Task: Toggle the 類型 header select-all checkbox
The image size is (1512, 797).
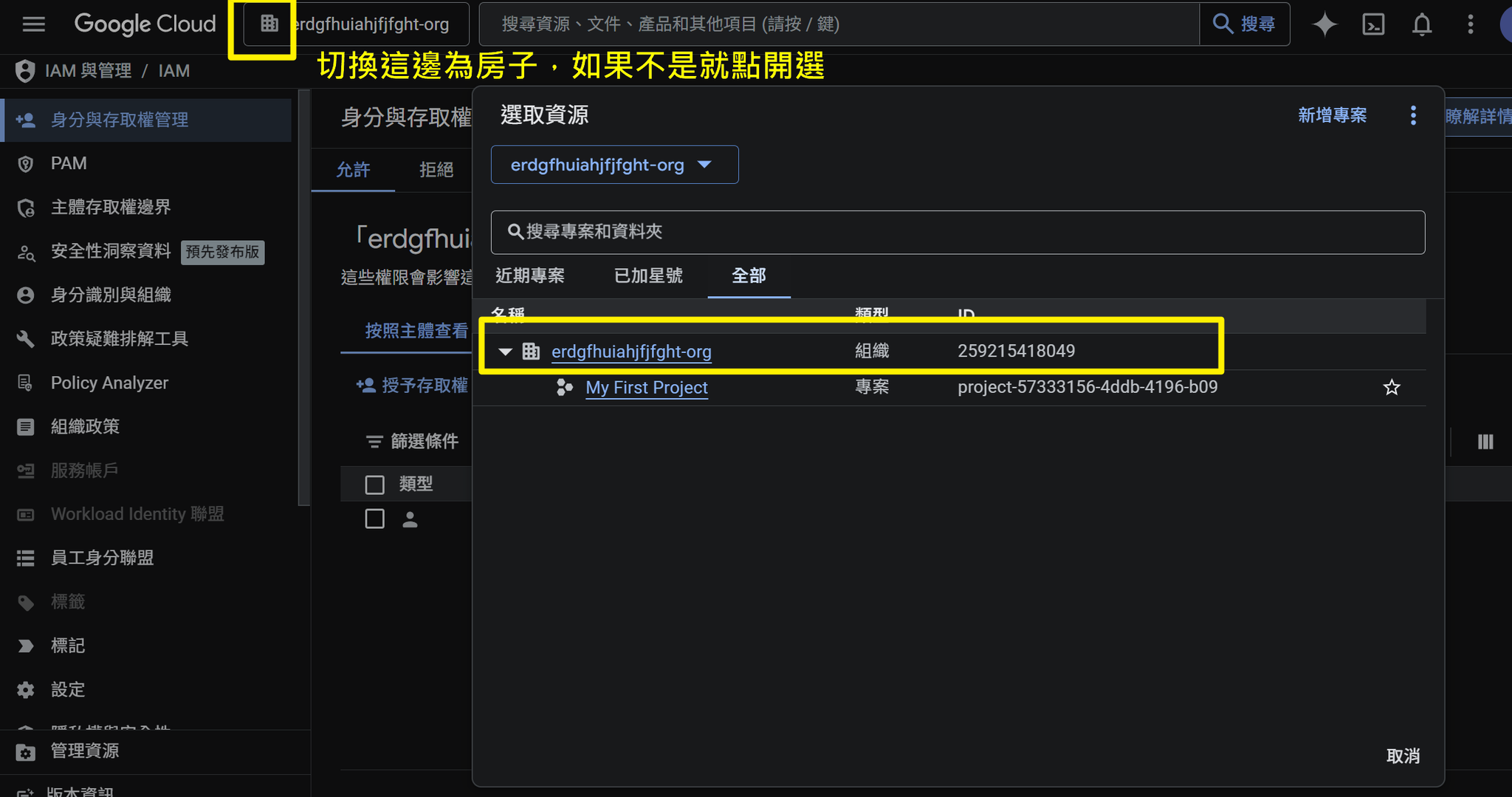Action: pyautogui.click(x=375, y=485)
